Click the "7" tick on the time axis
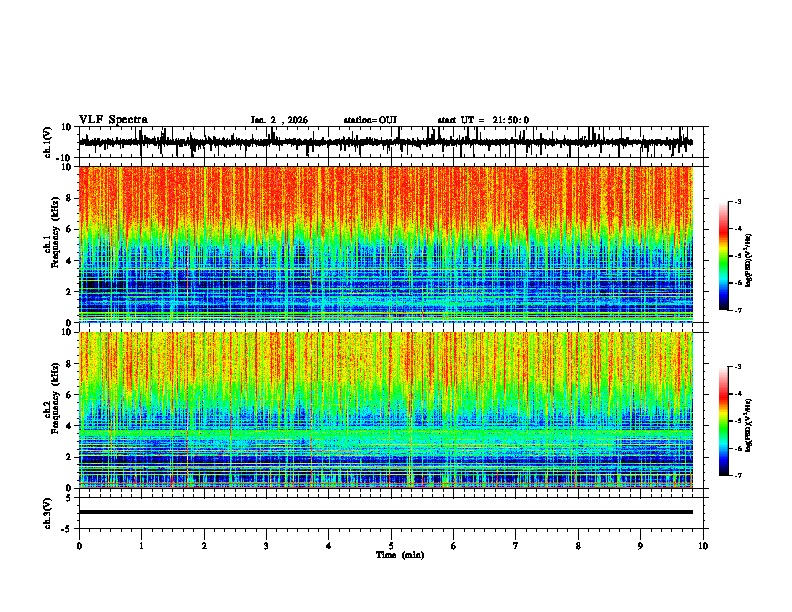792x612 pixels. pos(516,546)
